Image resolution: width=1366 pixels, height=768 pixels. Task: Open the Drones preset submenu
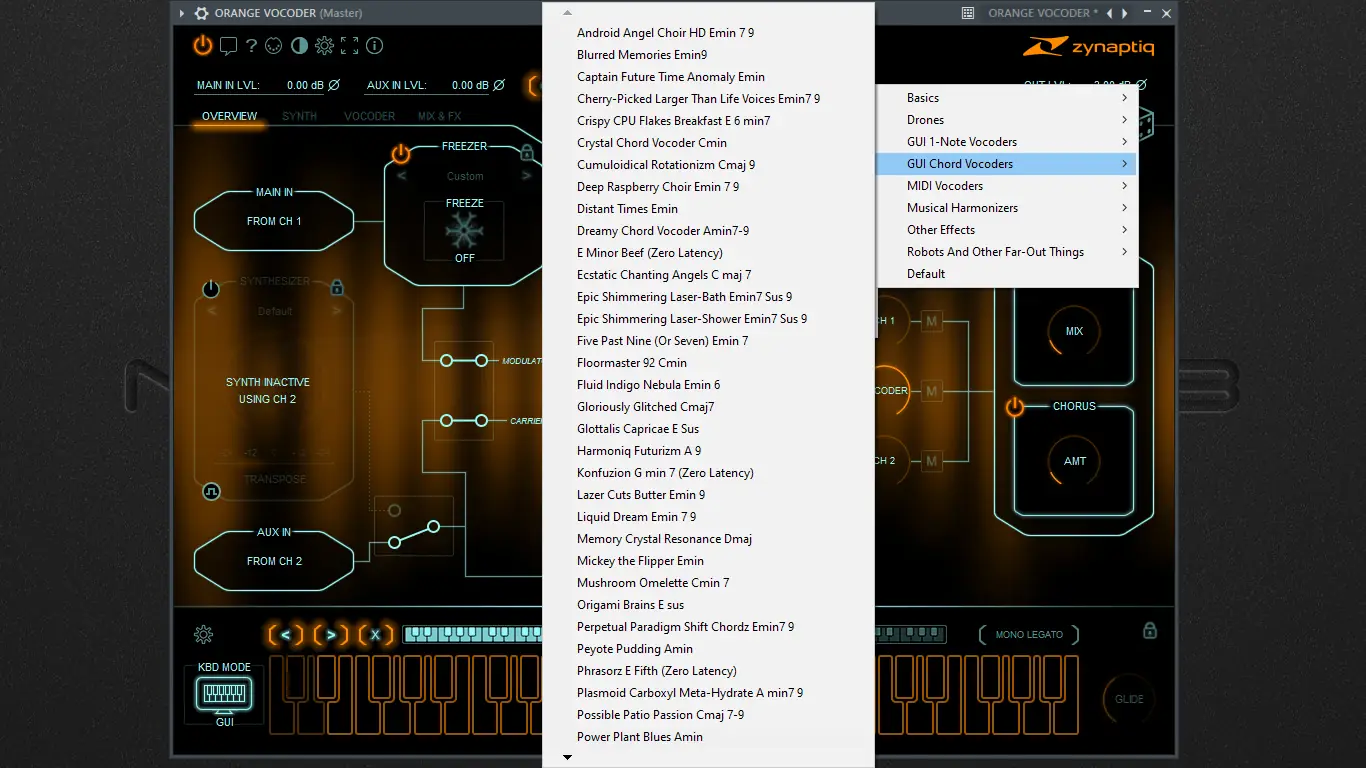(925, 119)
